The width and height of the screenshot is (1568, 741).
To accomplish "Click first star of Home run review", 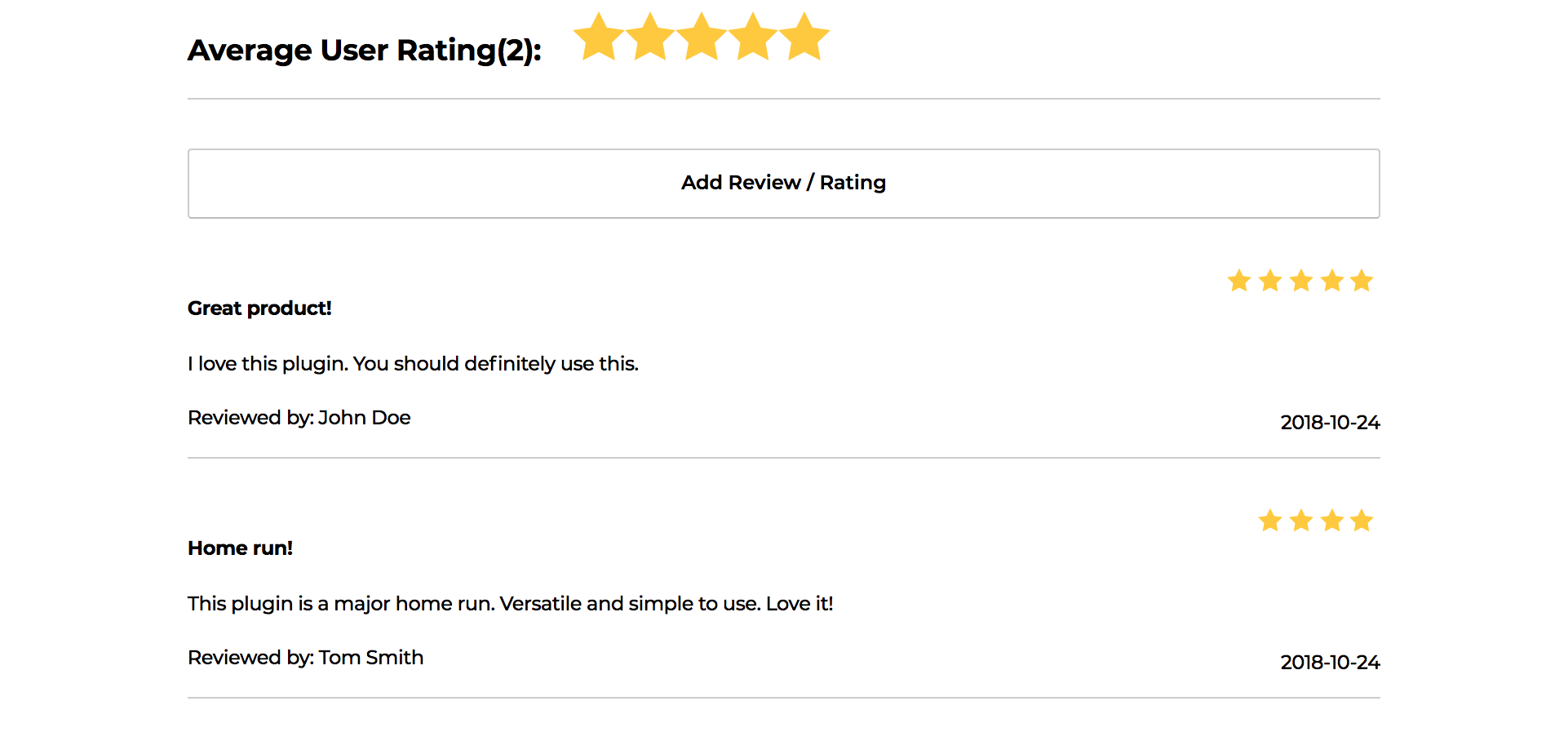I will coord(1270,520).
